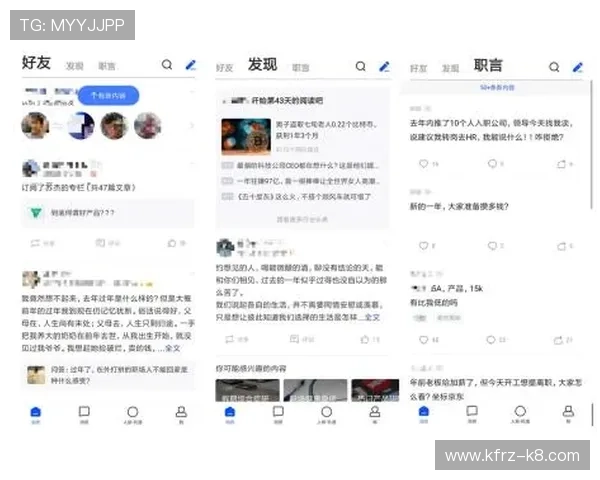The height and width of the screenshot is (480, 600).
Task: Switch to 职言 tab on the middle screen
Action: click(x=301, y=68)
